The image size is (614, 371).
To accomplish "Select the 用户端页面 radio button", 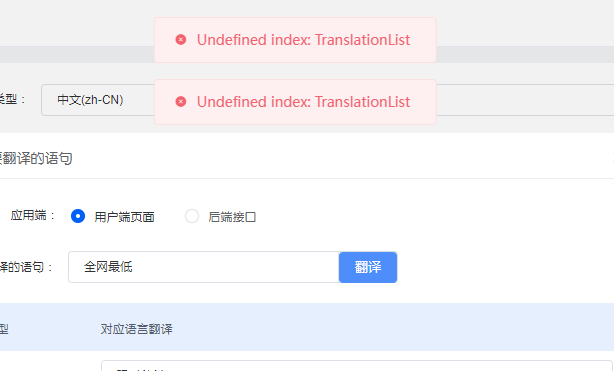I will click(78, 216).
